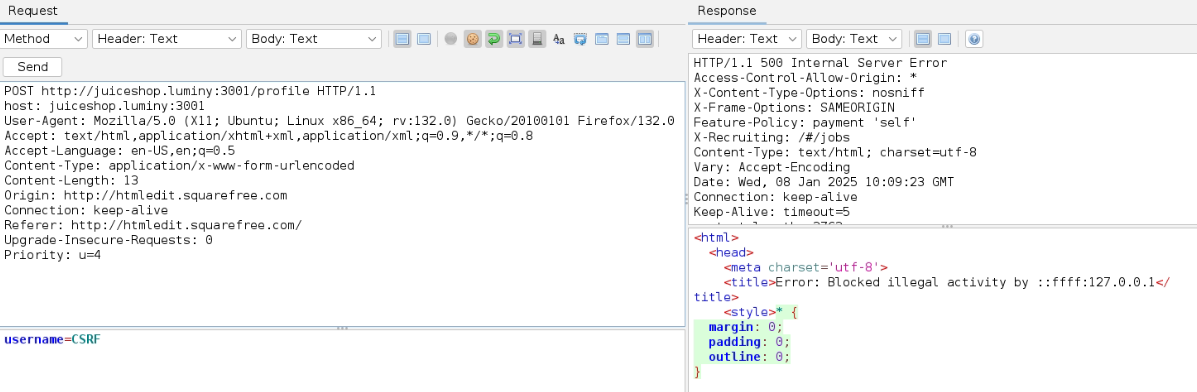Viewport: 1197px width, 392px height.
Task: Click the 'Feature-Policy: payment' response header
Action: 805,122
